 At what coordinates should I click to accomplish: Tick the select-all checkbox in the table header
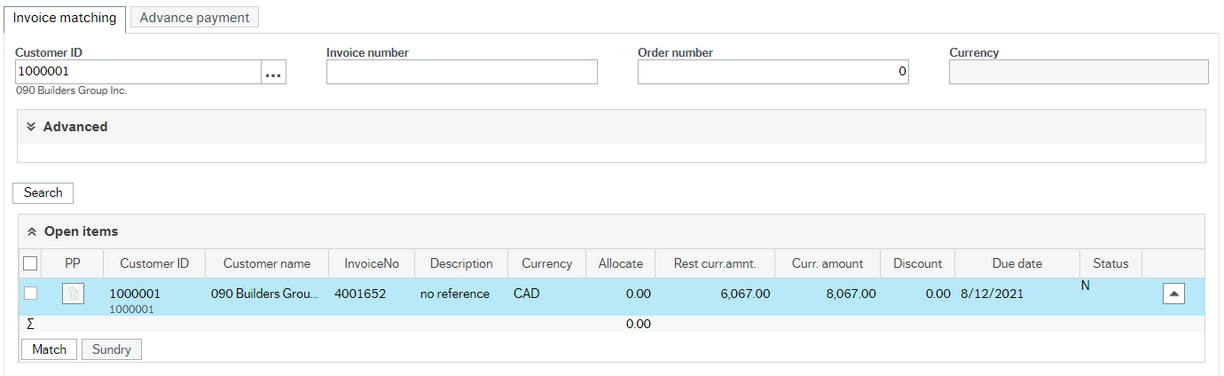click(x=30, y=263)
